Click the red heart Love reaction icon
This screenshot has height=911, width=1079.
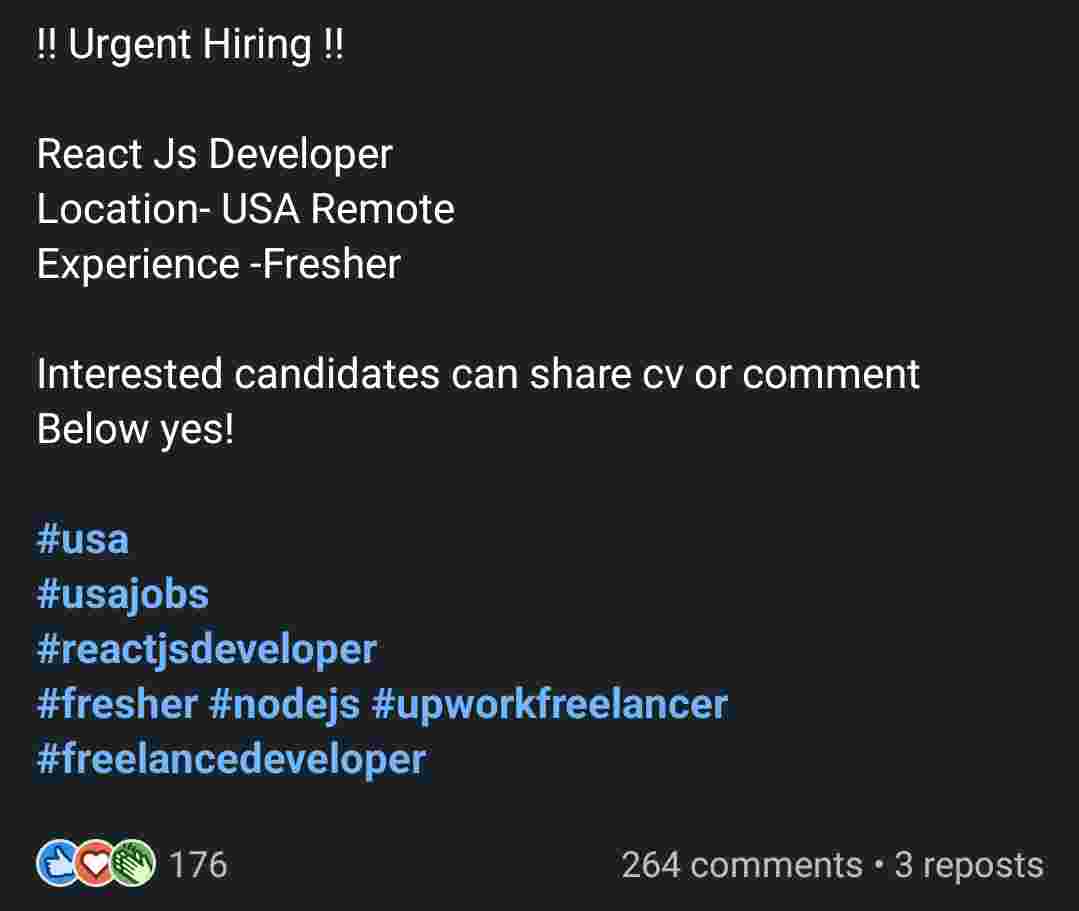click(95, 863)
